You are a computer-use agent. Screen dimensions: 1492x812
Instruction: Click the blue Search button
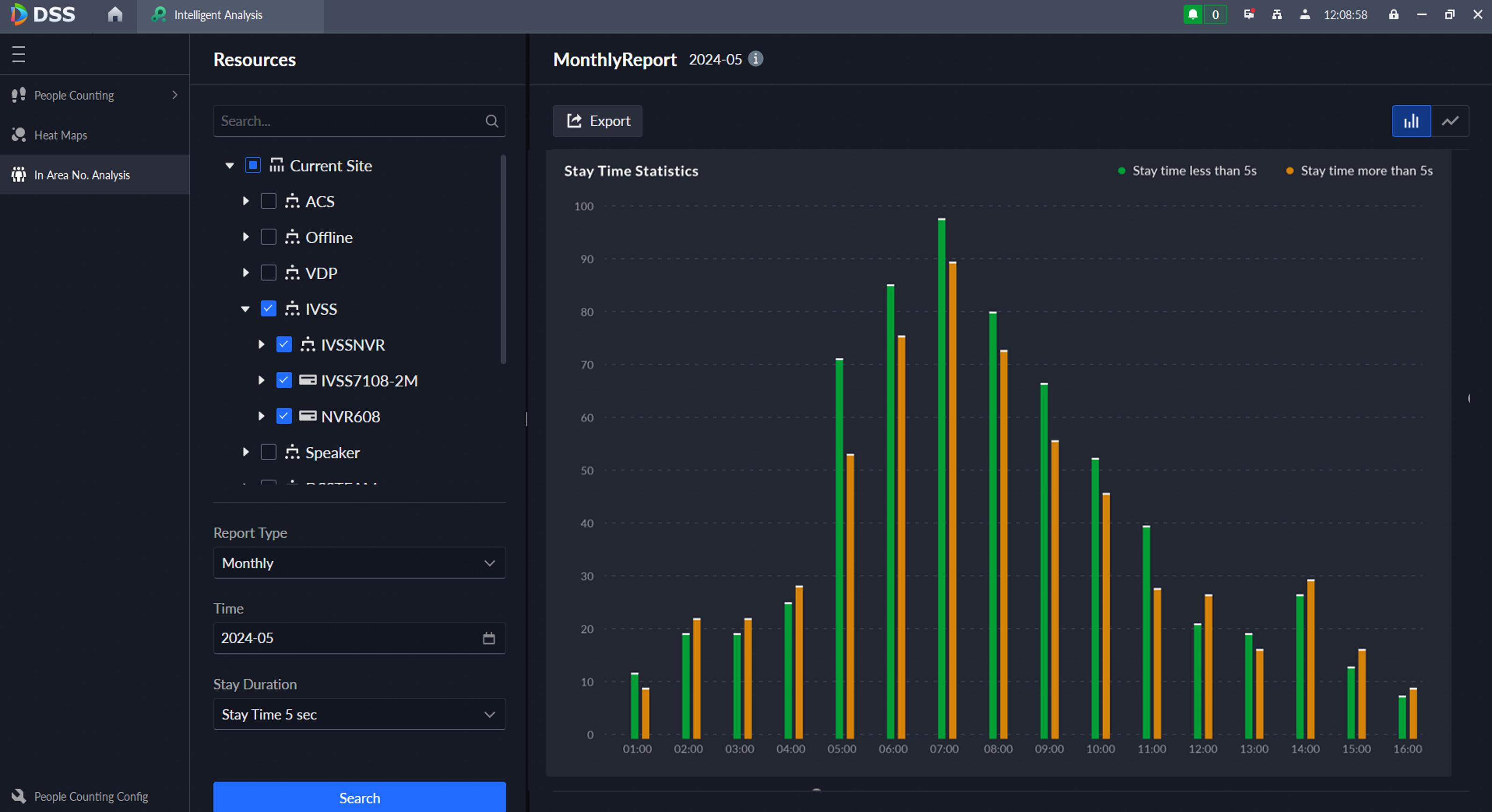click(359, 797)
